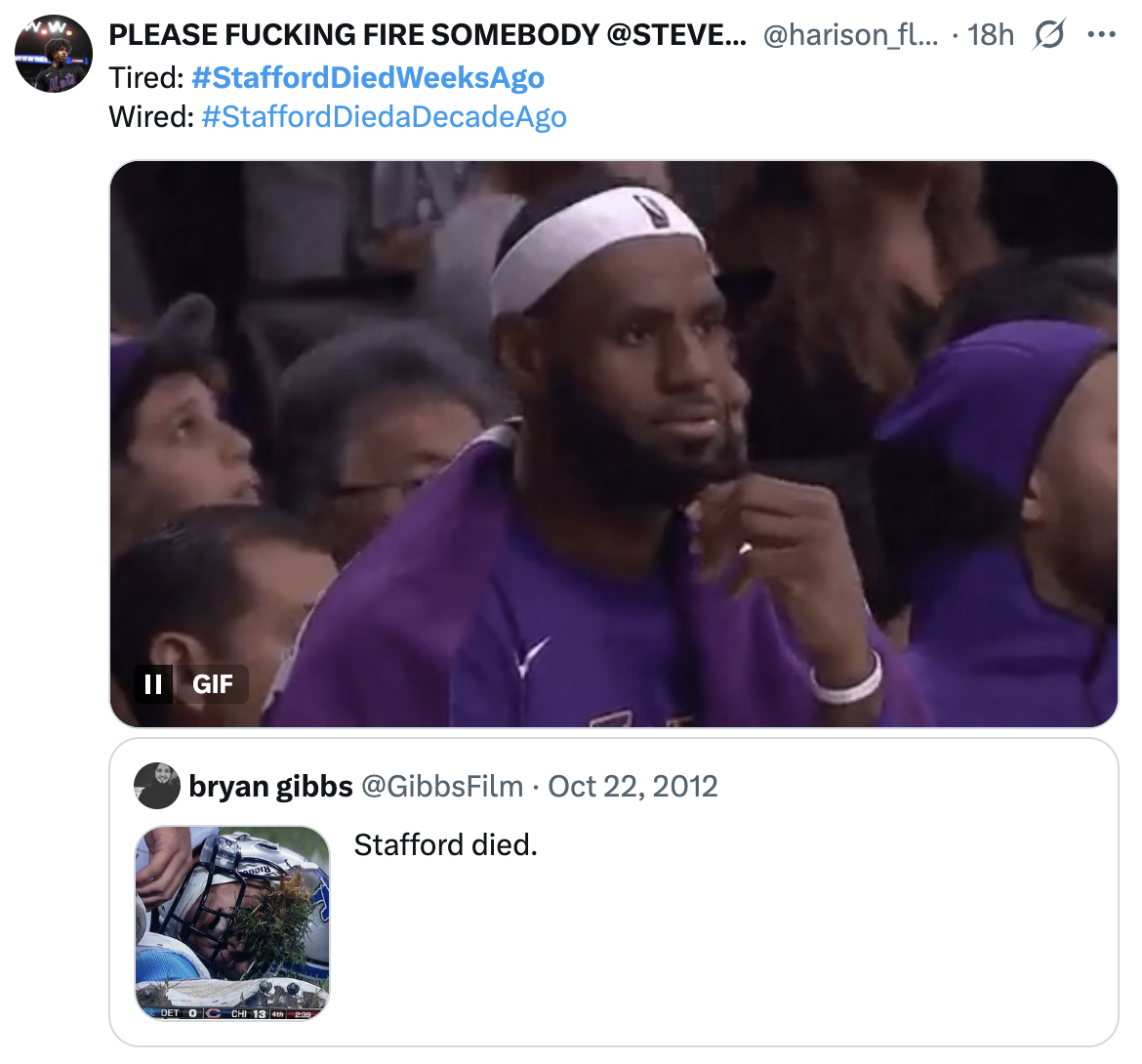Click the author name starting with PLEASE
1142x1064 pixels.
pyautogui.click(x=427, y=35)
